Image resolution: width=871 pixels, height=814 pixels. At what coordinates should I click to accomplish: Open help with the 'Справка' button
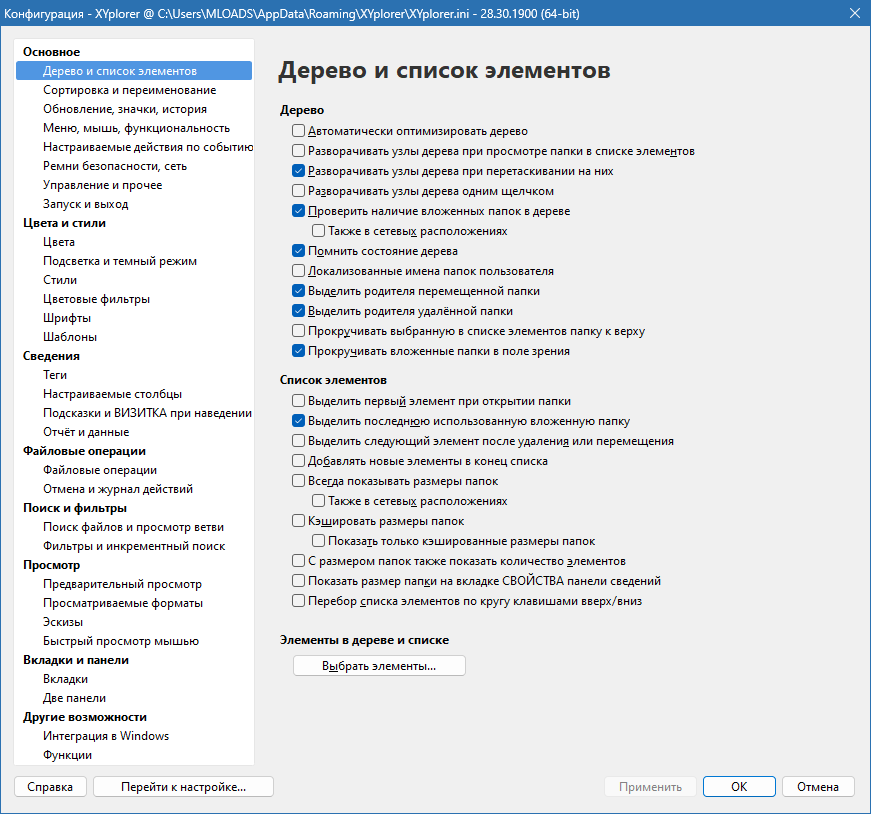tap(50, 787)
